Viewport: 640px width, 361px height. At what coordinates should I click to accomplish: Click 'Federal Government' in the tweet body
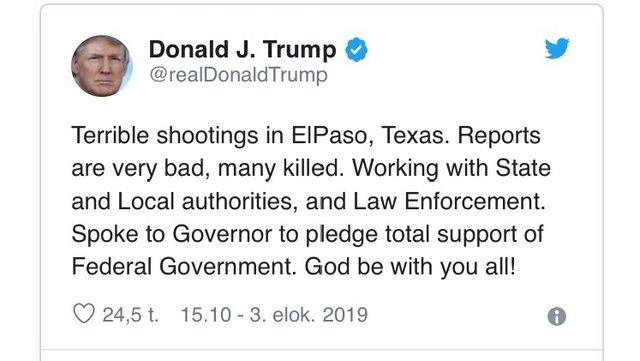point(182,267)
